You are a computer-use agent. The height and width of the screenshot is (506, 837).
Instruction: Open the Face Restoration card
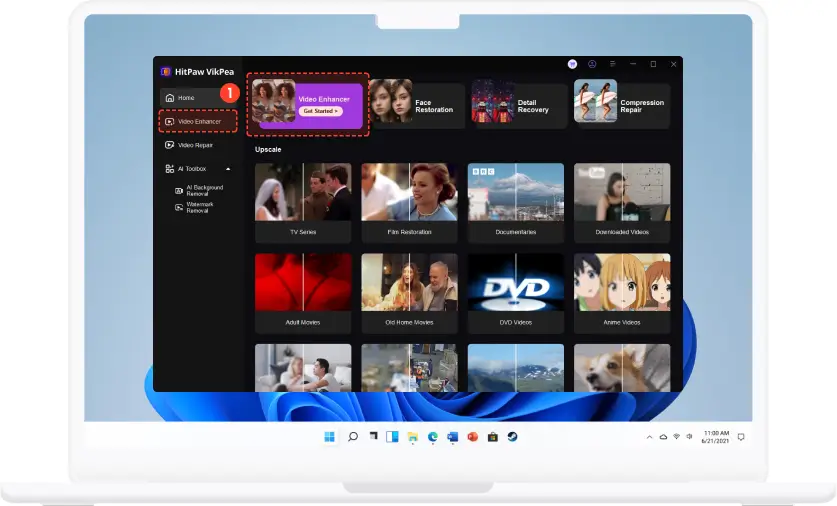coord(416,104)
